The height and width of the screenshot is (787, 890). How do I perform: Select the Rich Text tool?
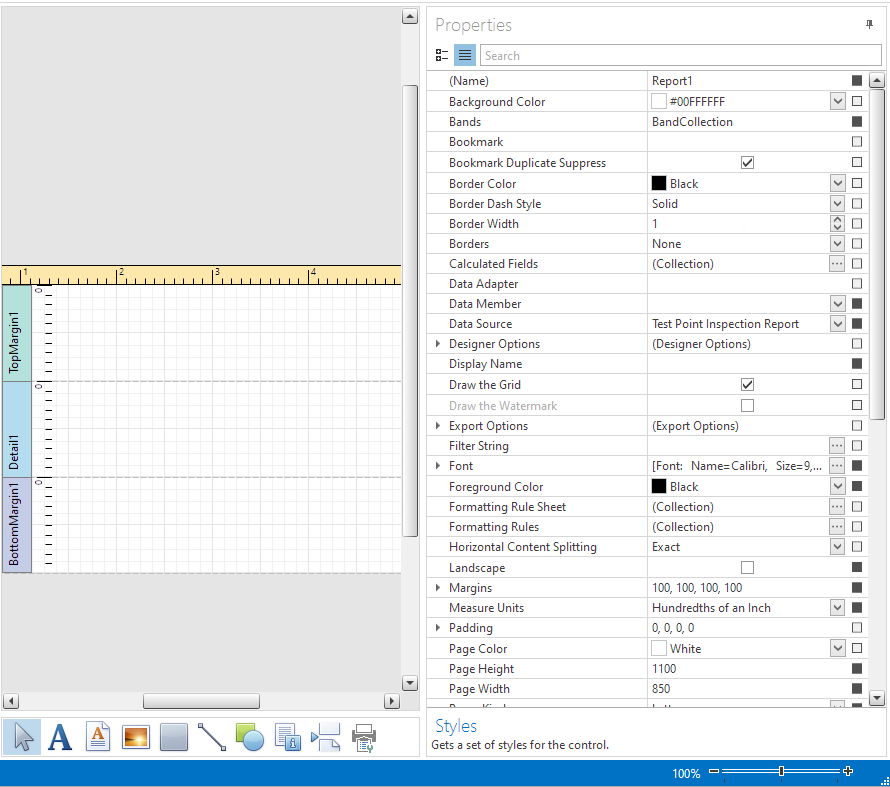pyautogui.click(x=97, y=737)
